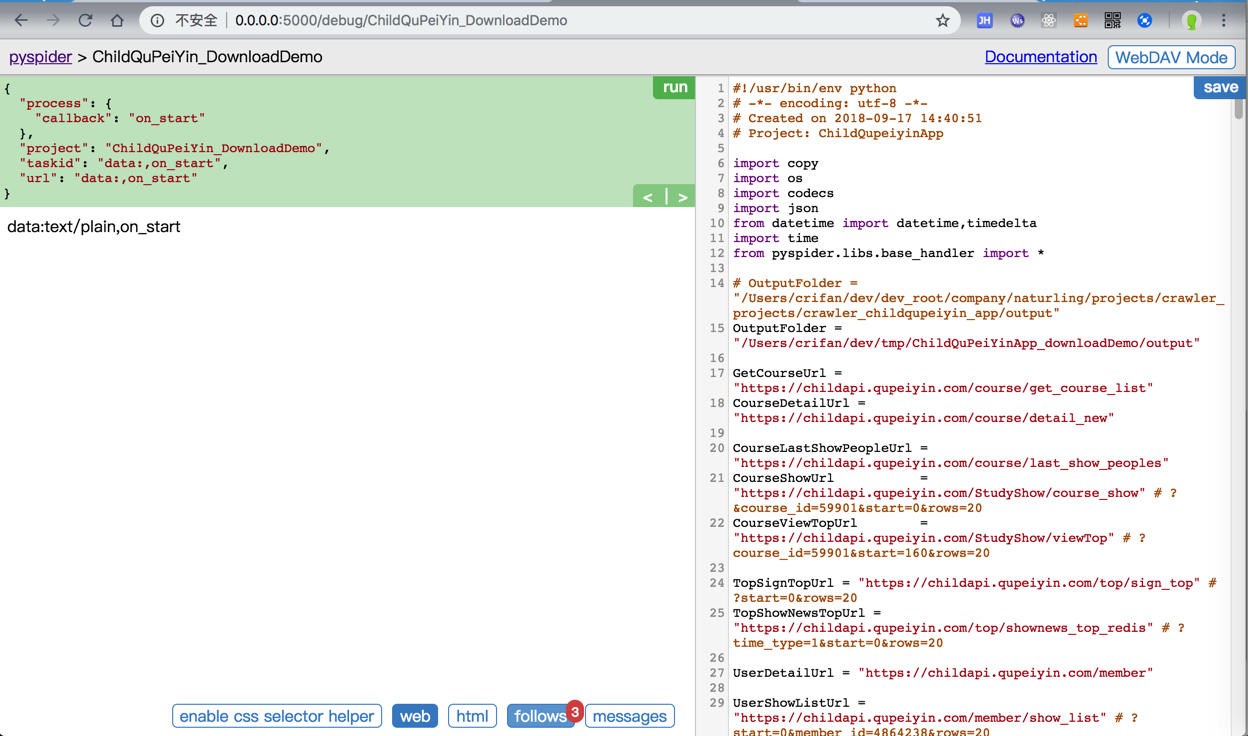Click the "CourseDetailUrl =" code line
The width and height of the screenshot is (1248, 736).
pyautogui.click(x=799, y=403)
